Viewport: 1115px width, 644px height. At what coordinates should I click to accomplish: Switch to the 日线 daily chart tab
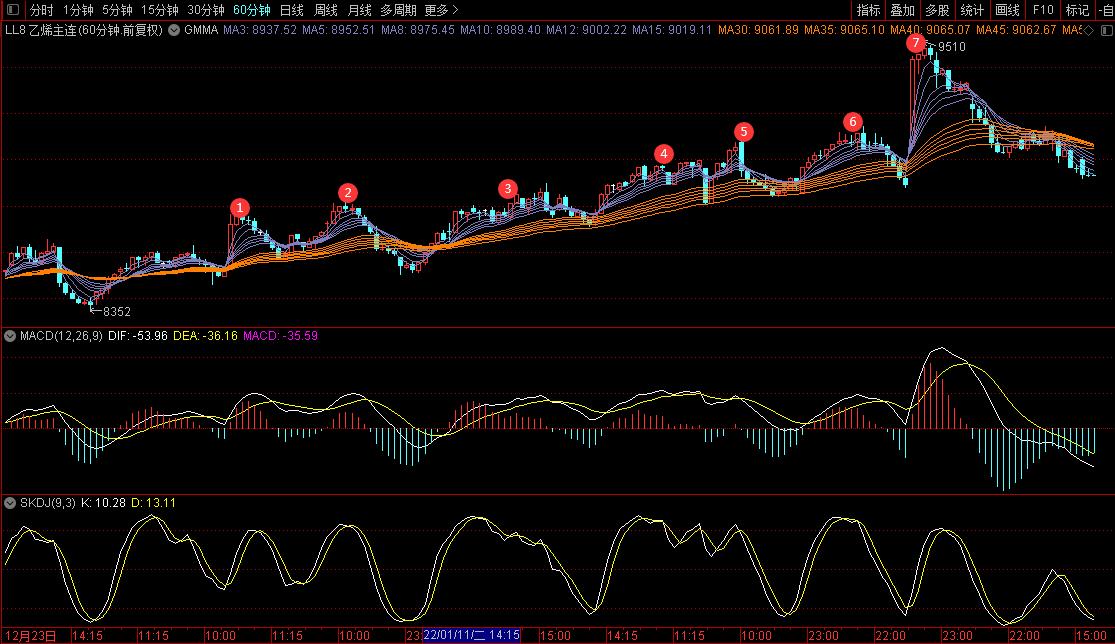coord(292,10)
